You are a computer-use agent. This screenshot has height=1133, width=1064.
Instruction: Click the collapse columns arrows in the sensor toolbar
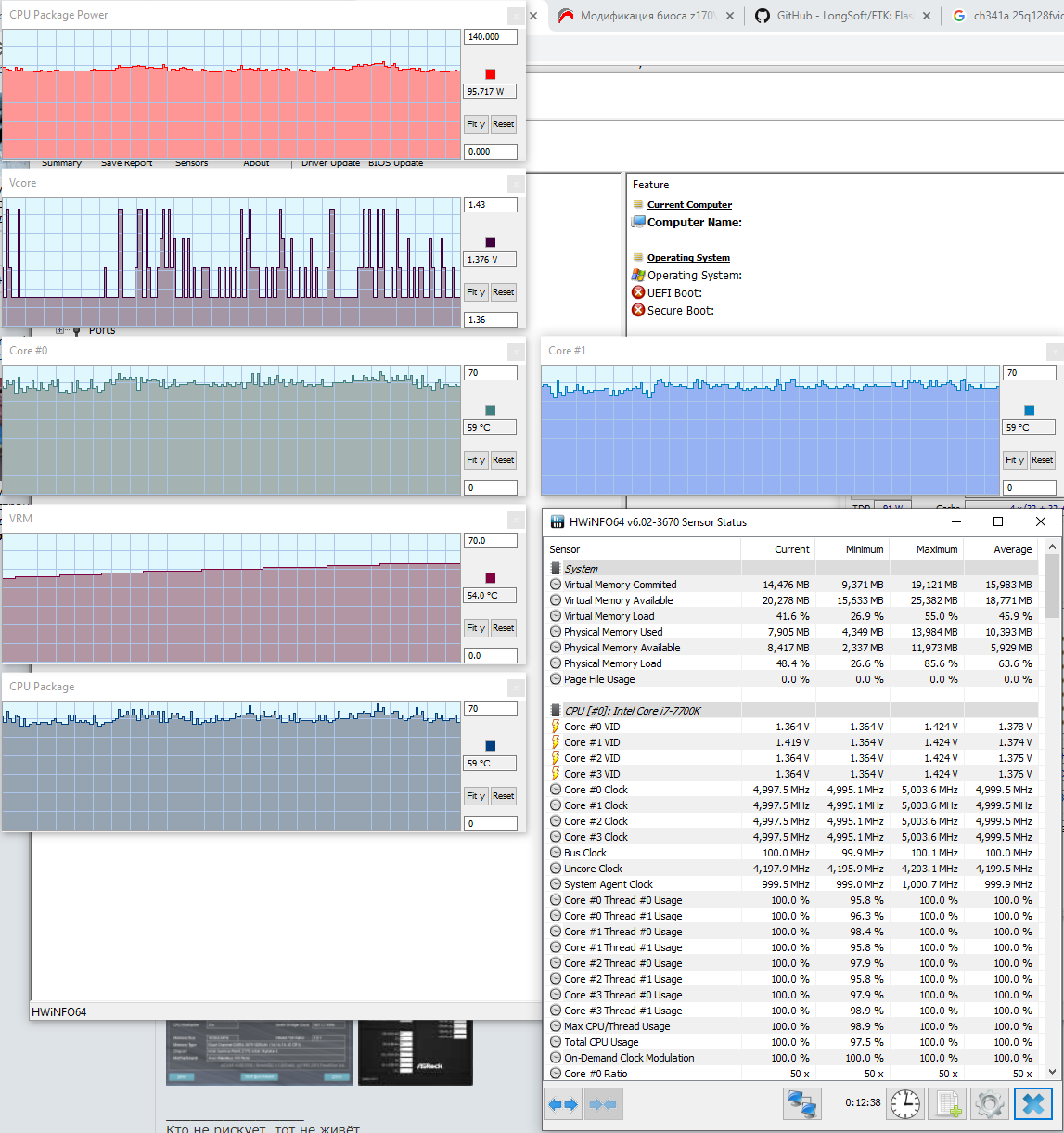coord(603,1104)
